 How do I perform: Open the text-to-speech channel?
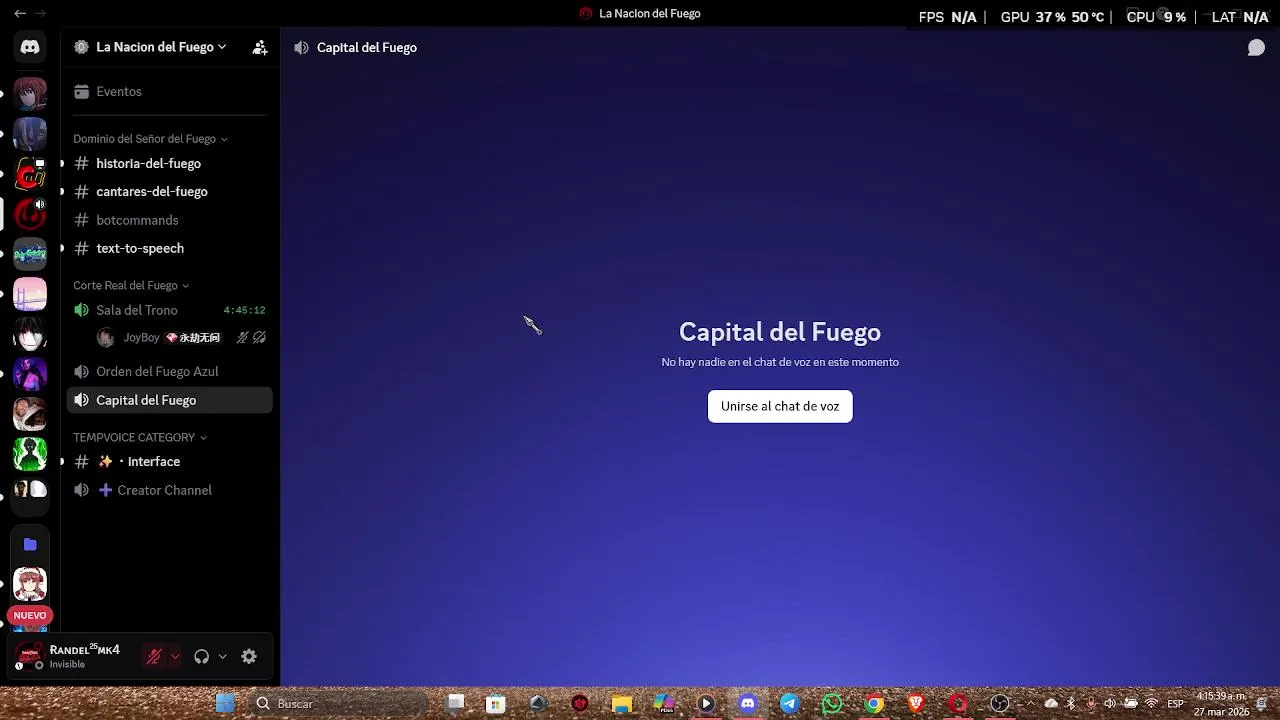click(169, 248)
